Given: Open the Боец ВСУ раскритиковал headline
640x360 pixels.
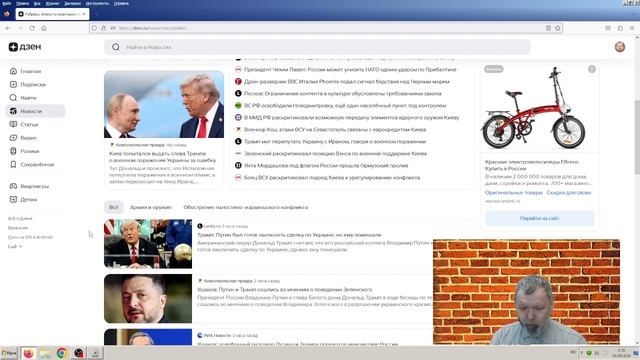Looking at the screenshot, I should click(x=332, y=178).
